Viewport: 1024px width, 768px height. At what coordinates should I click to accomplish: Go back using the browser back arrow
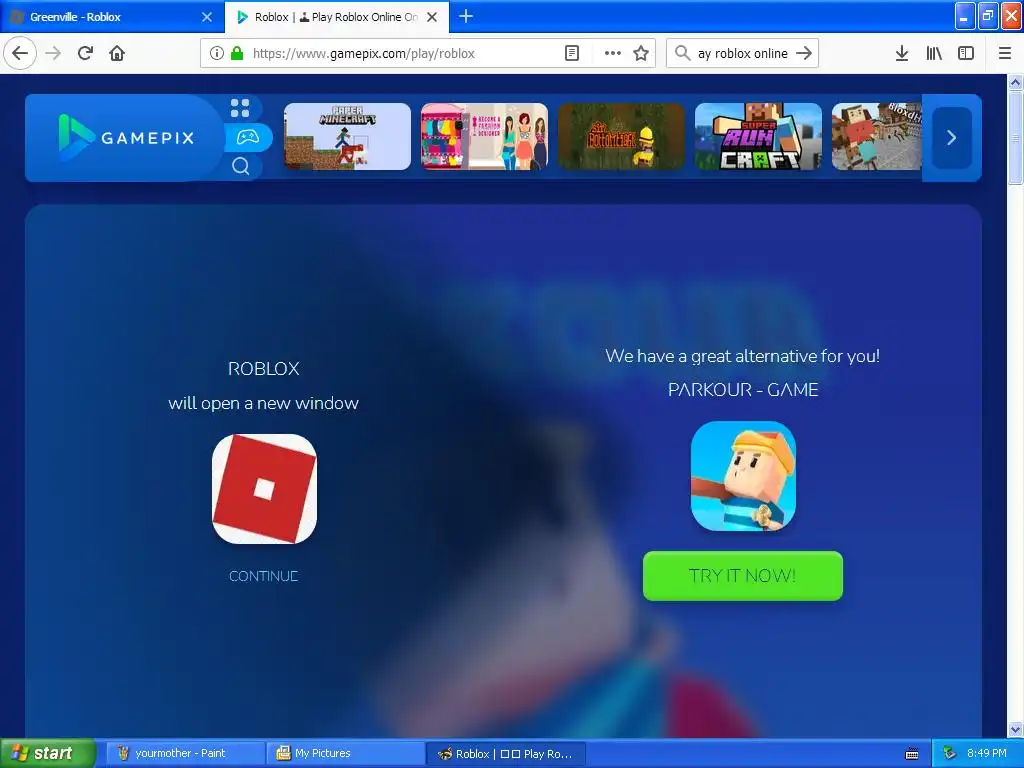click(20, 53)
